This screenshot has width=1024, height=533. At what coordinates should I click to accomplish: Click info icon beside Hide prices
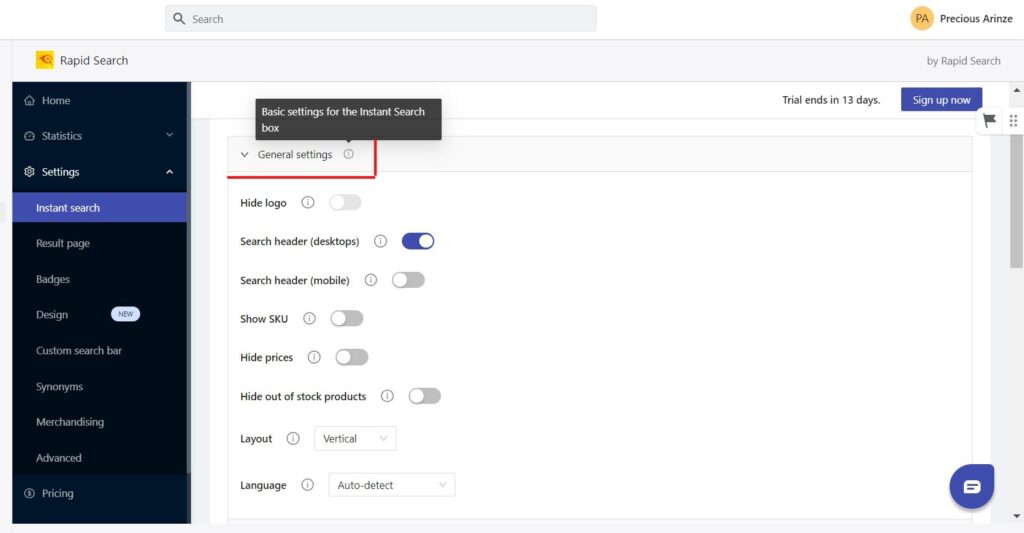coord(314,357)
